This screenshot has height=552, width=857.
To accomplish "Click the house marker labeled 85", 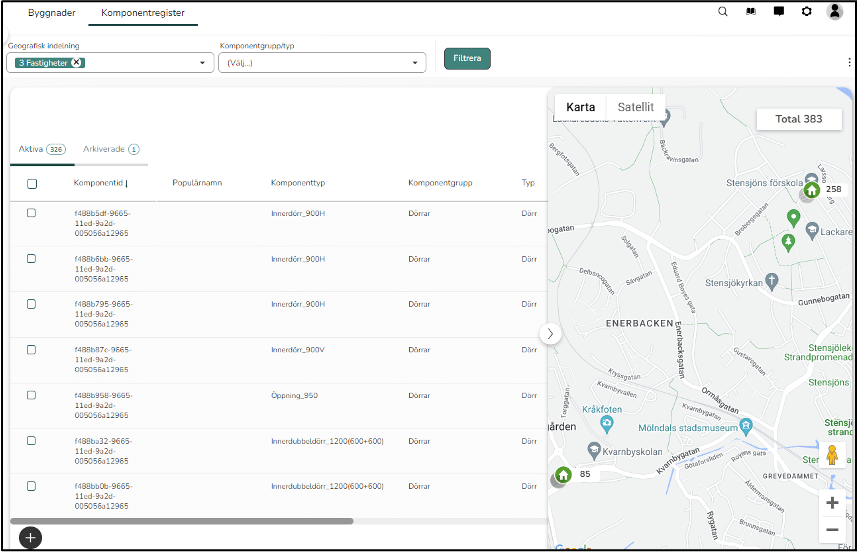I will click(563, 474).
